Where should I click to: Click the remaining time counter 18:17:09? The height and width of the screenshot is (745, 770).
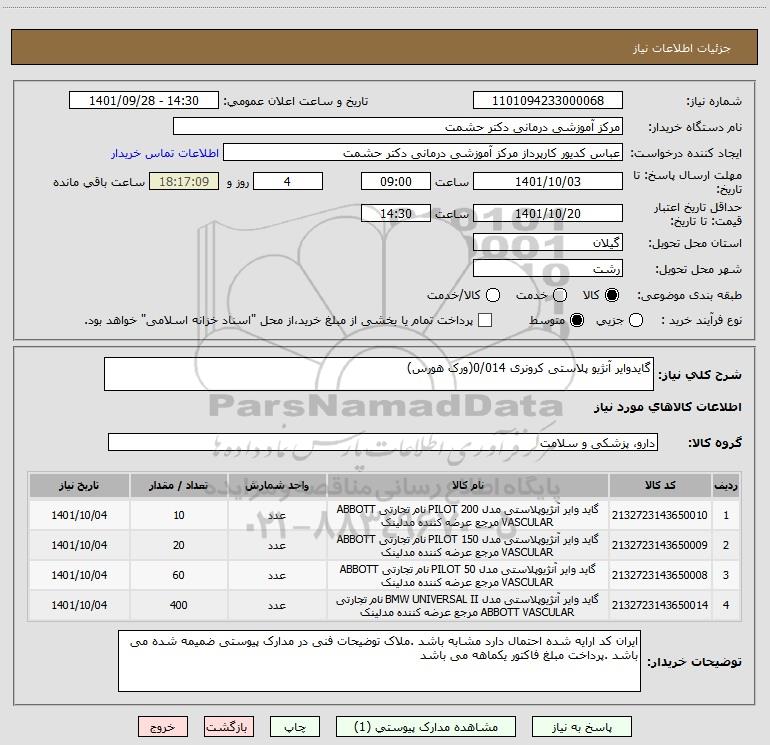[x=184, y=181]
